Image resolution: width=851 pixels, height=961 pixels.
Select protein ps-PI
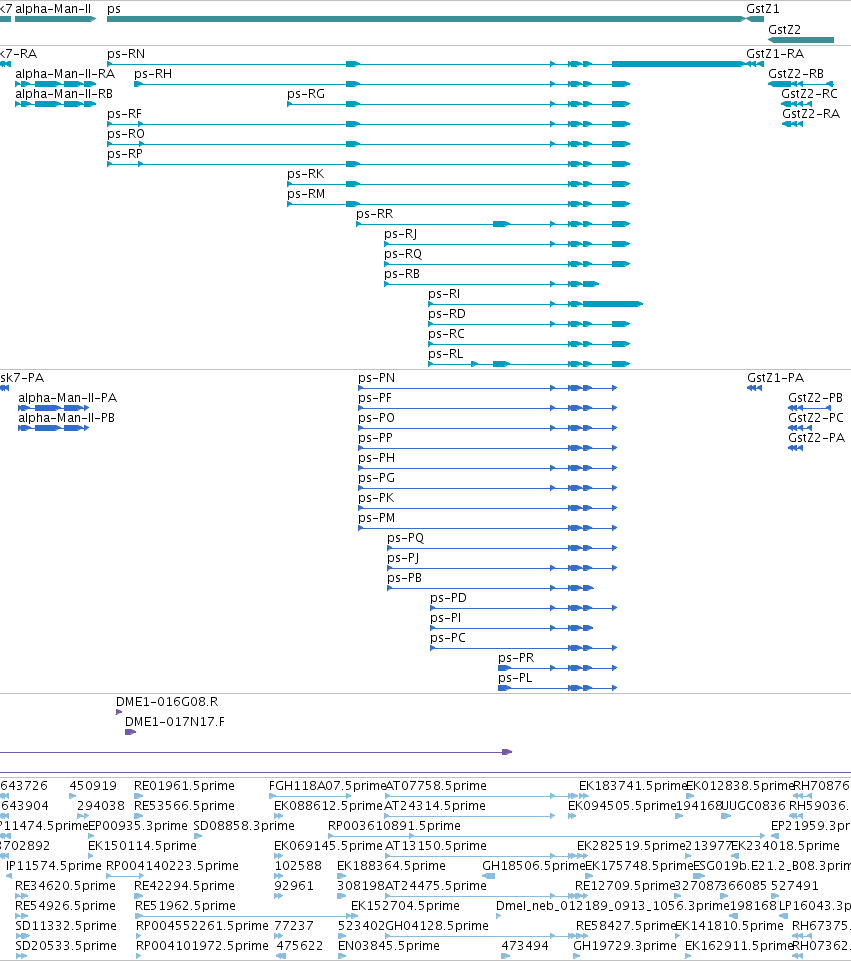coord(445,618)
